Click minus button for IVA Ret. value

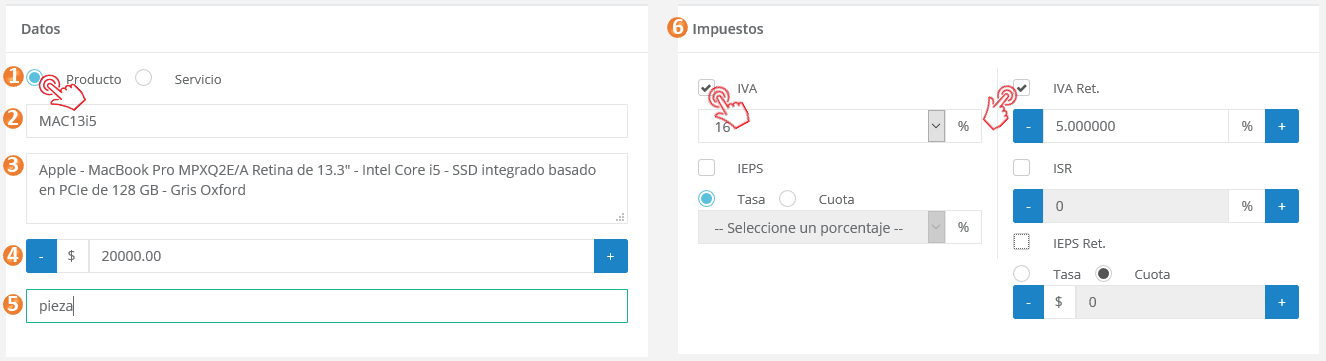[x=1028, y=127]
